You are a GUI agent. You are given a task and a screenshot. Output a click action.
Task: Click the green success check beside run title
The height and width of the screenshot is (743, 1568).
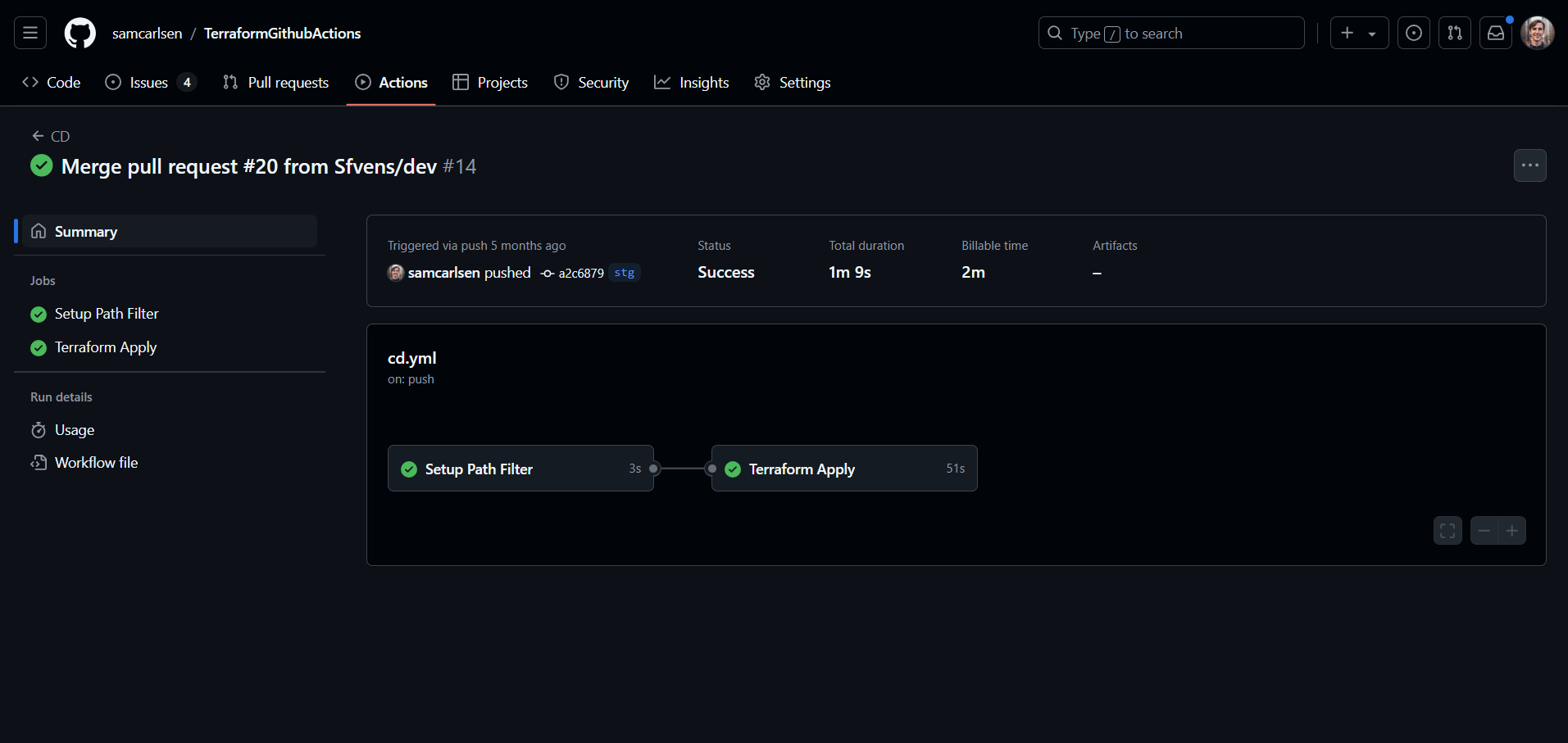click(x=42, y=166)
